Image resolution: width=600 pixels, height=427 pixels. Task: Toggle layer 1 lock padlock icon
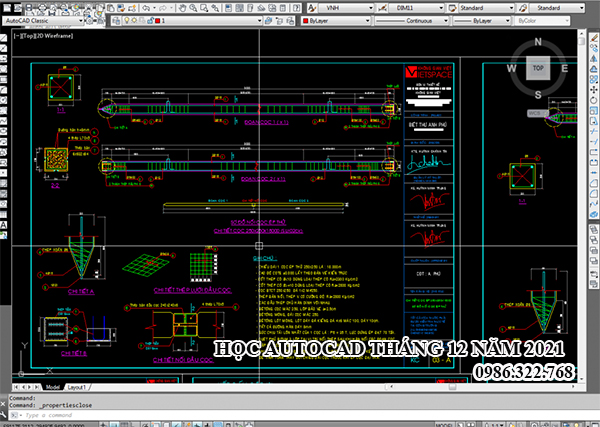[150, 21]
